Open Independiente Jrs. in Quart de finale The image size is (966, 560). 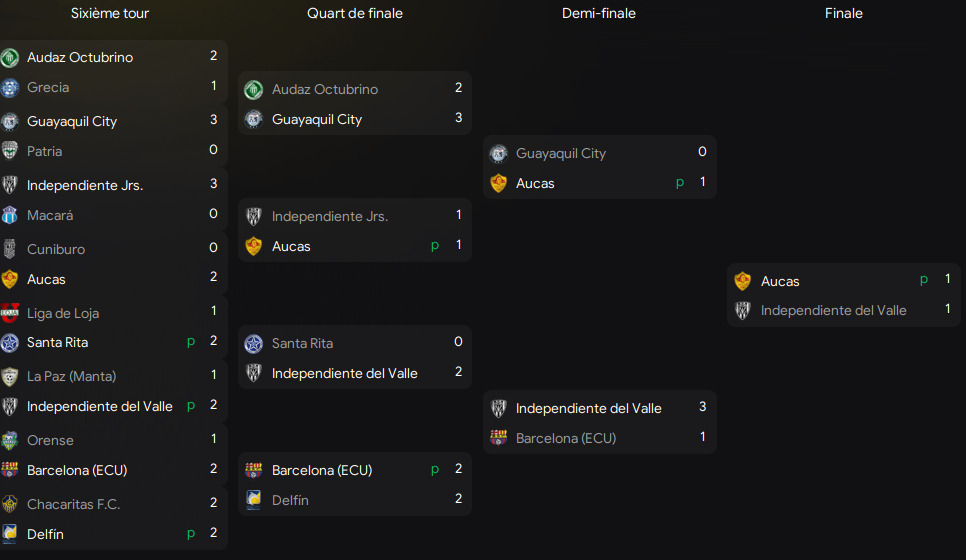coord(330,216)
